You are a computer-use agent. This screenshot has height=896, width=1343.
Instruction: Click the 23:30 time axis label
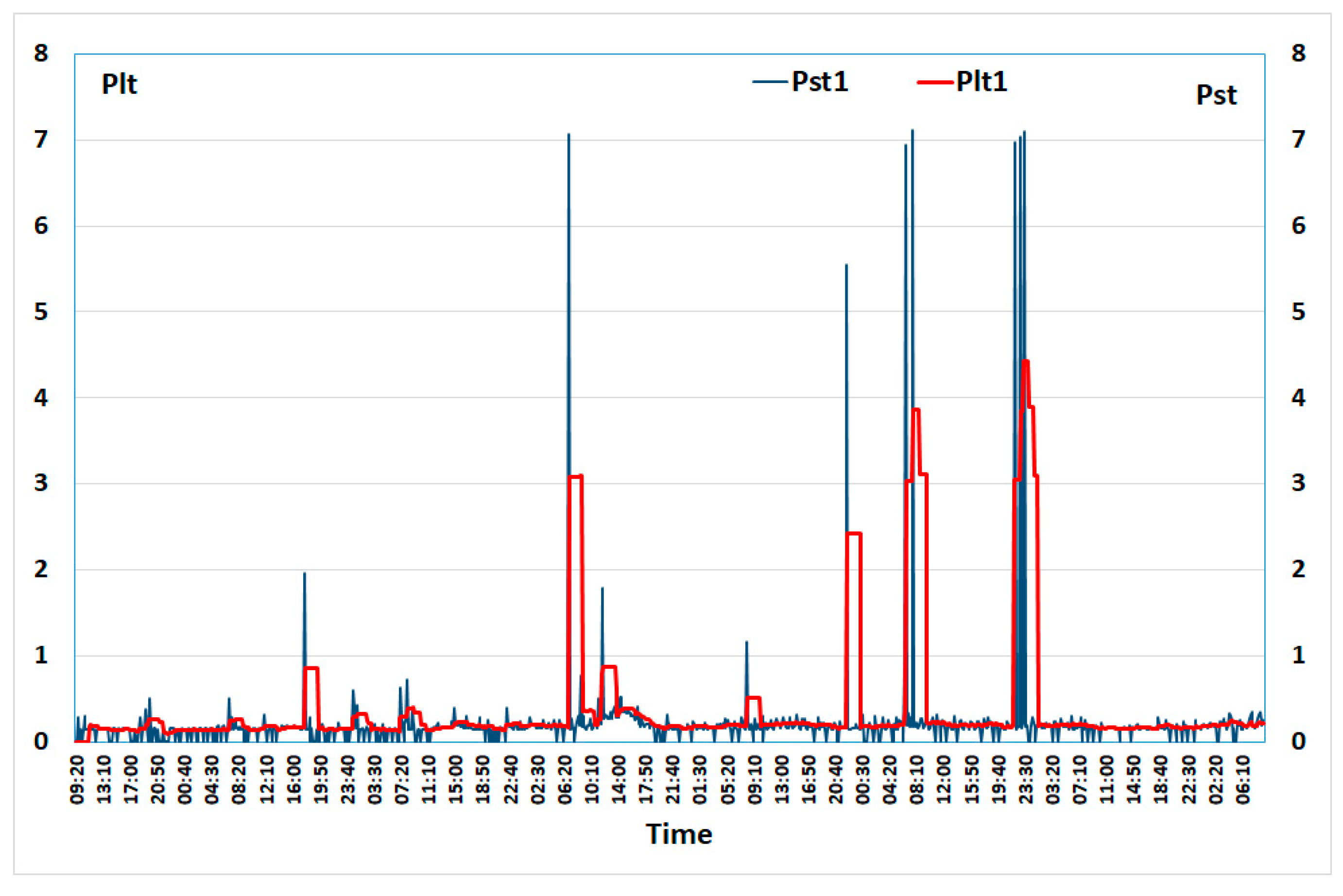click(1027, 779)
